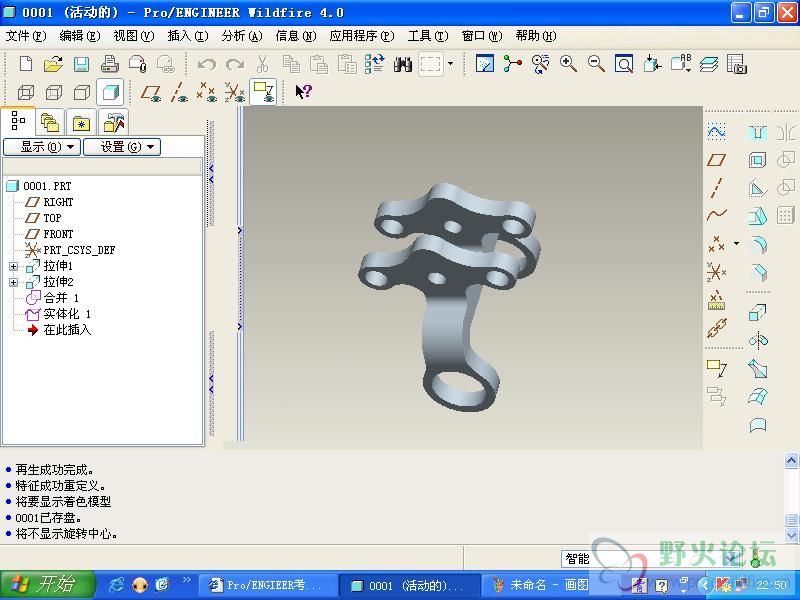Select the Rib tool in right toolbar

coord(758,188)
